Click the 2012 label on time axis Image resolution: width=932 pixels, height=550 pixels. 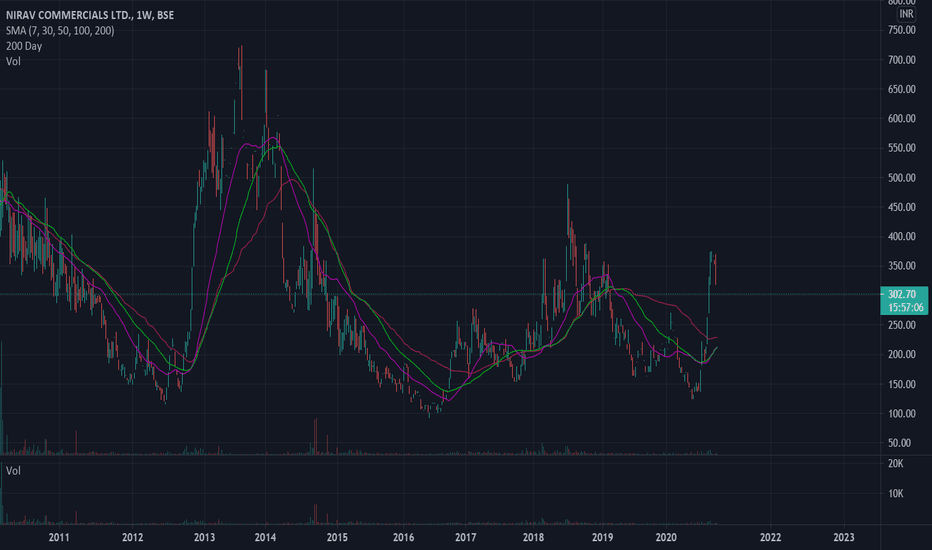(x=133, y=538)
